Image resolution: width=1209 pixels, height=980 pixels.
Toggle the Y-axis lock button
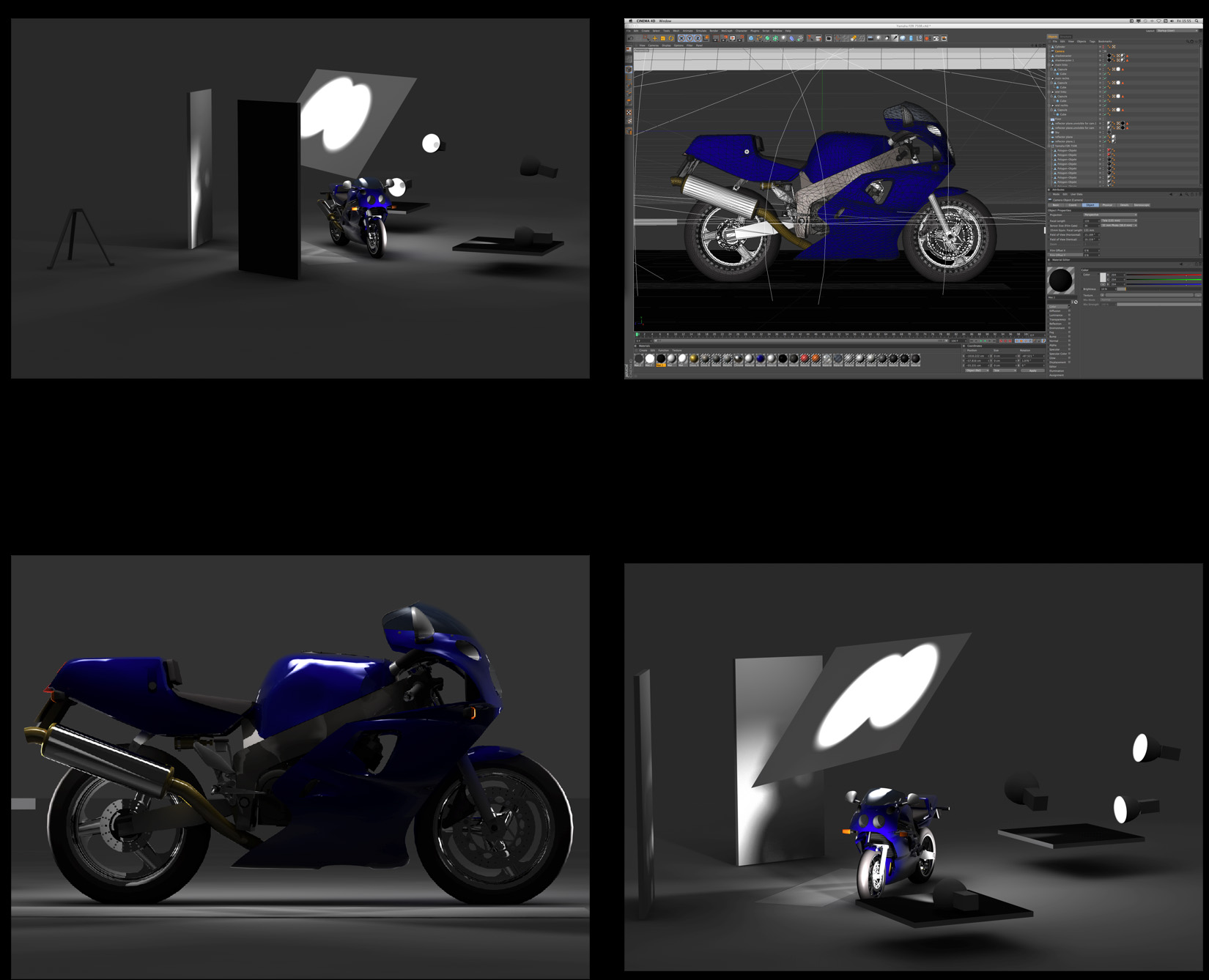click(689, 38)
